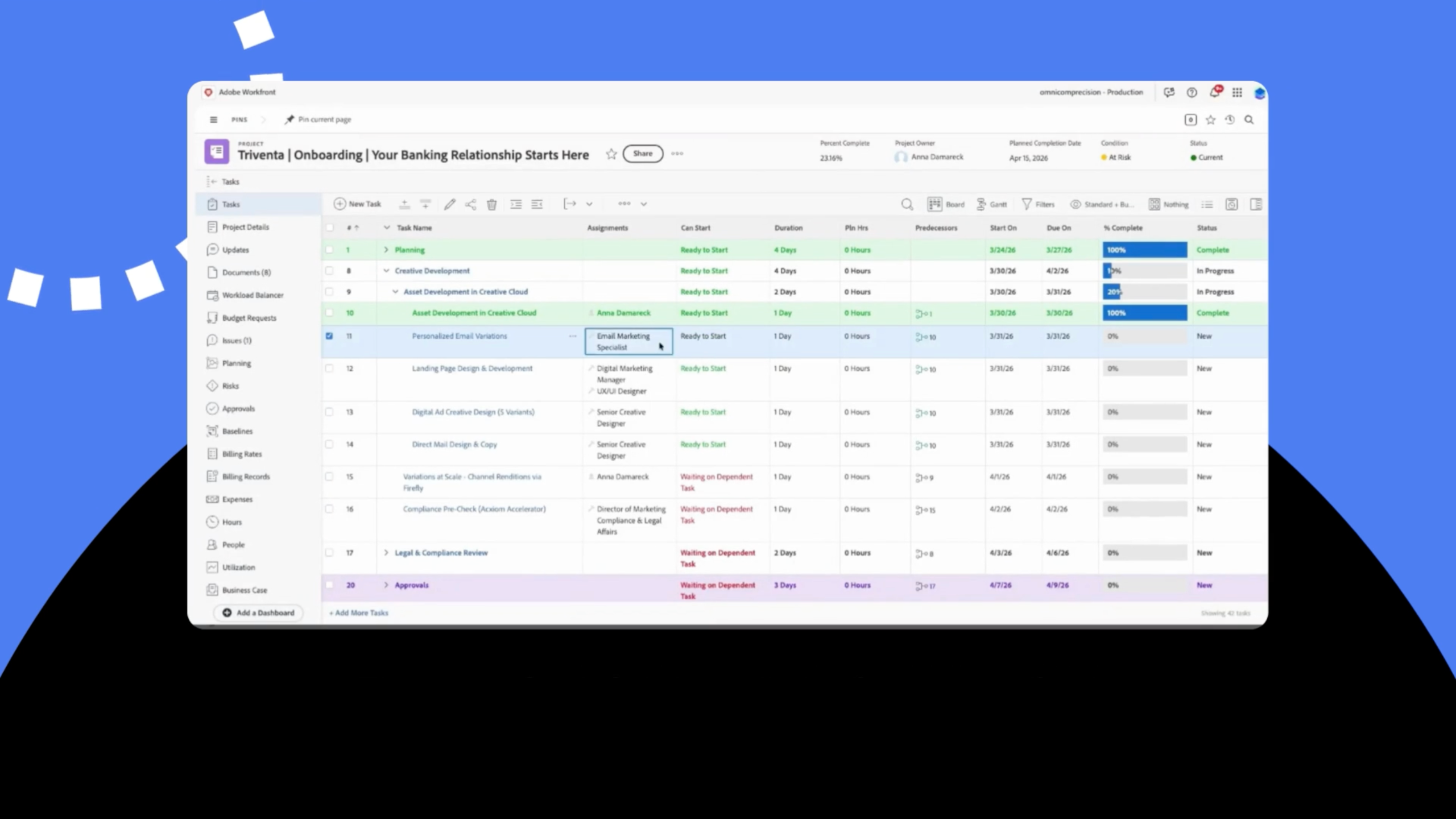Screen dimensions: 1456x819
Task: Switch to Gantt view
Action: [x=991, y=204]
